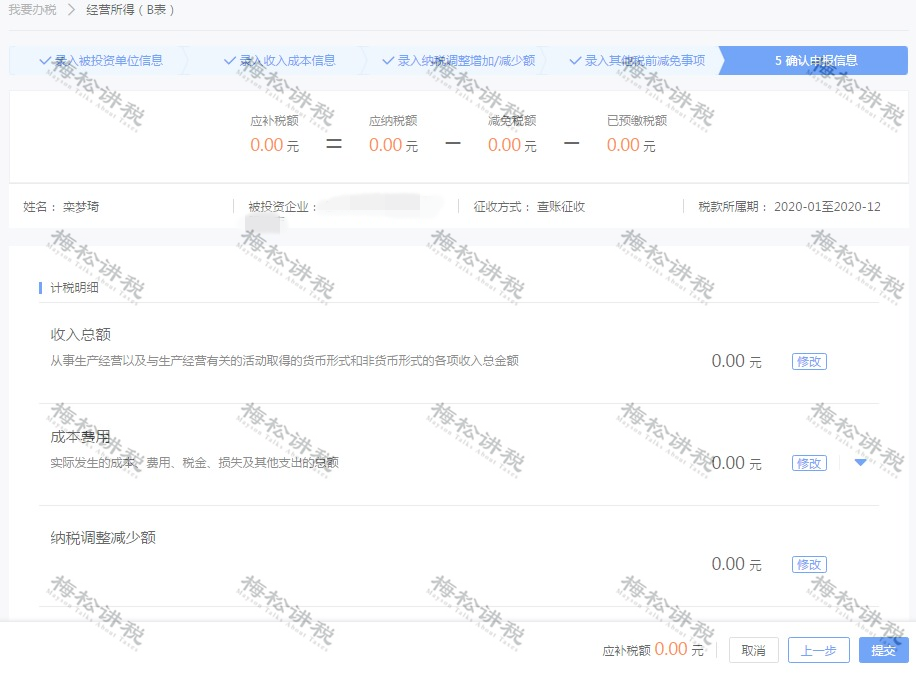
Task: Click the breadcrumb arrow after 我要办税
Action: pos(71,10)
